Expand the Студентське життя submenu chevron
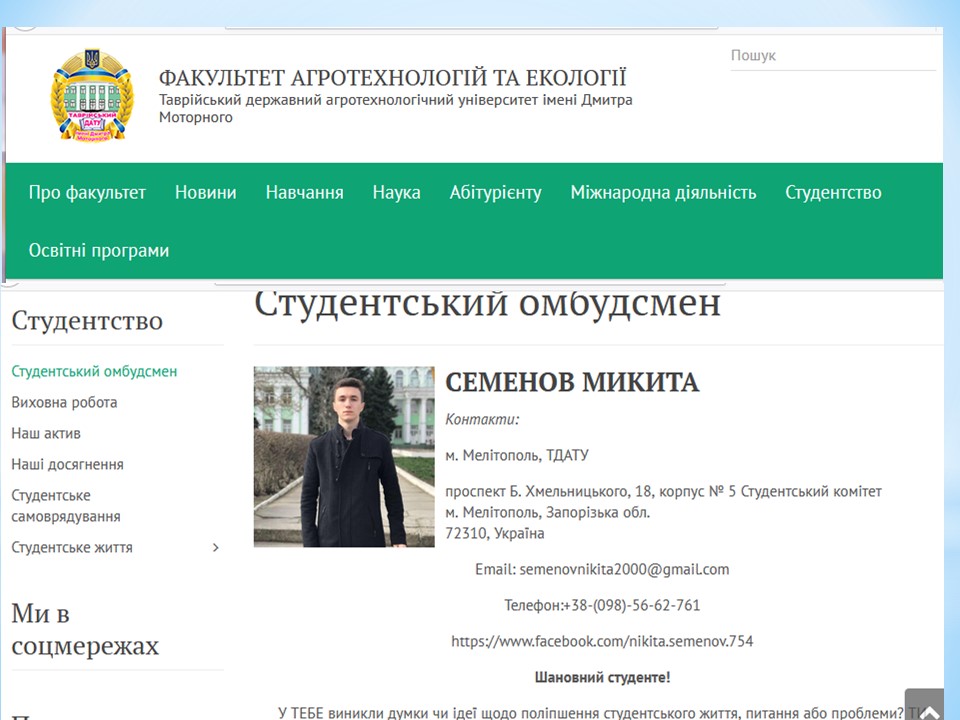 point(216,548)
